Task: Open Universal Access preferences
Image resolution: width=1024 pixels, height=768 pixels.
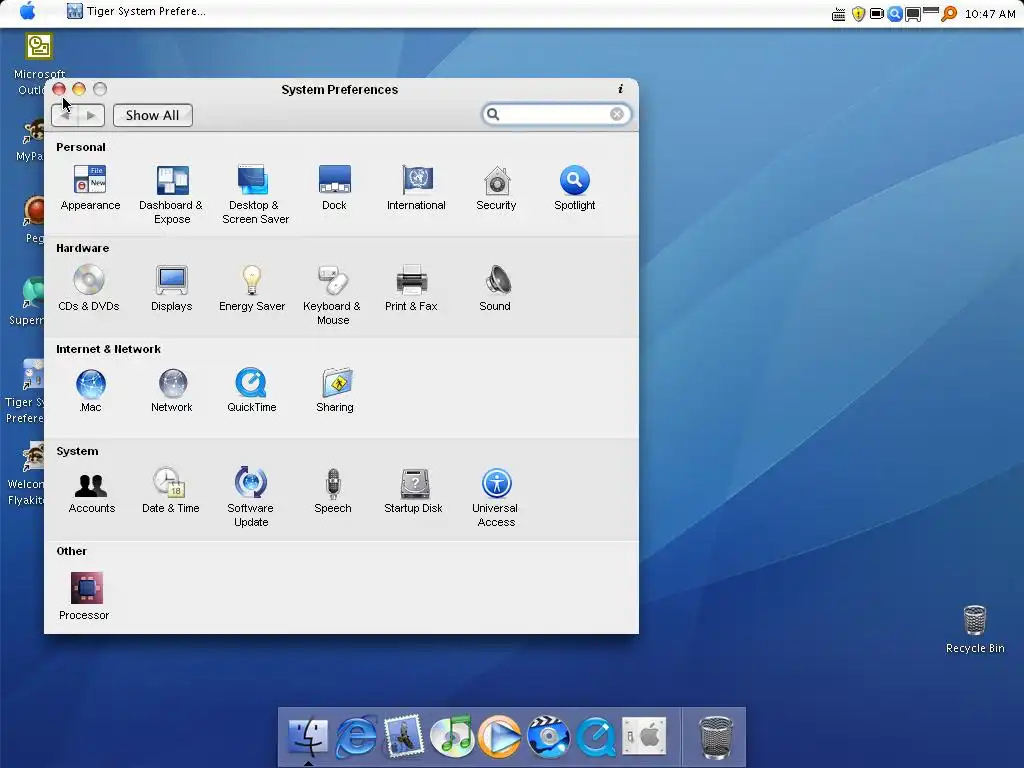Action: pyautogui.click(x=496, y=498)
